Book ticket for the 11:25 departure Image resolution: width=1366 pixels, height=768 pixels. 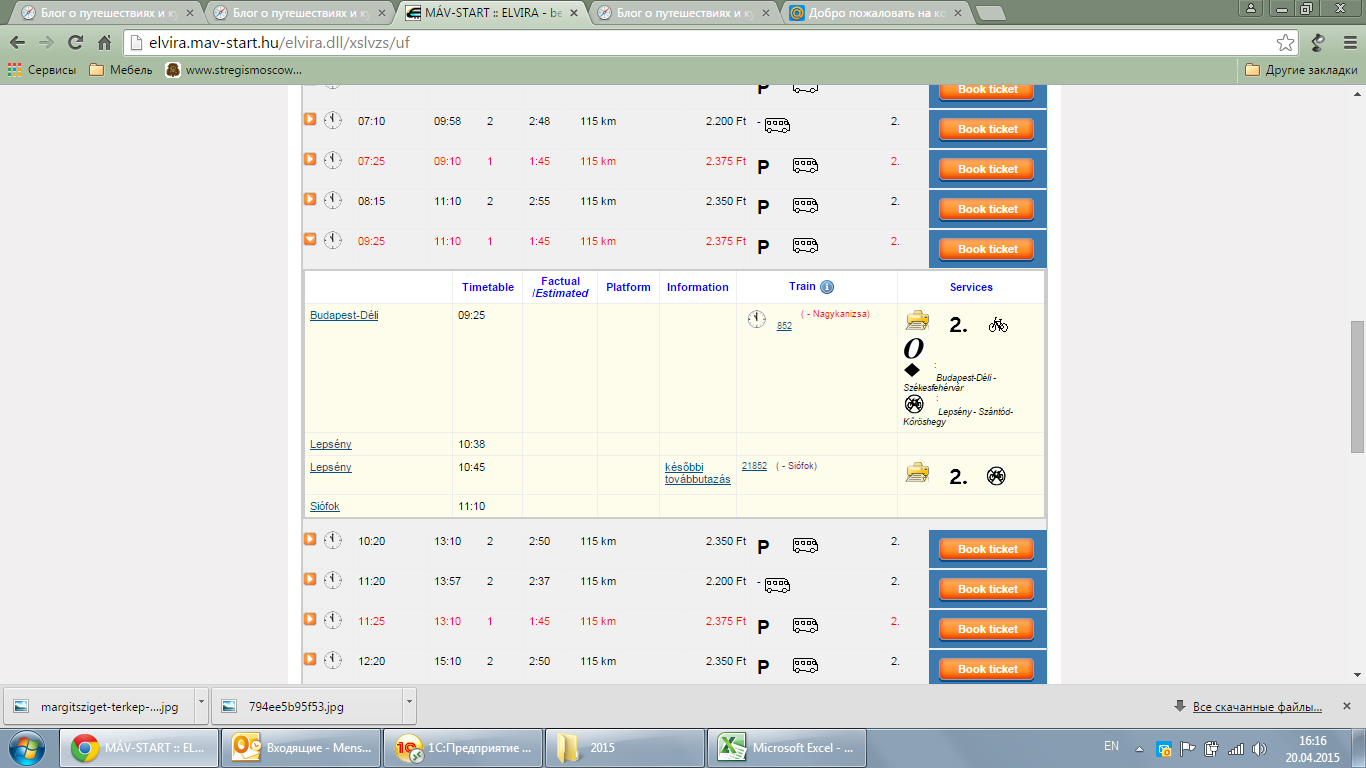[987, 629]
